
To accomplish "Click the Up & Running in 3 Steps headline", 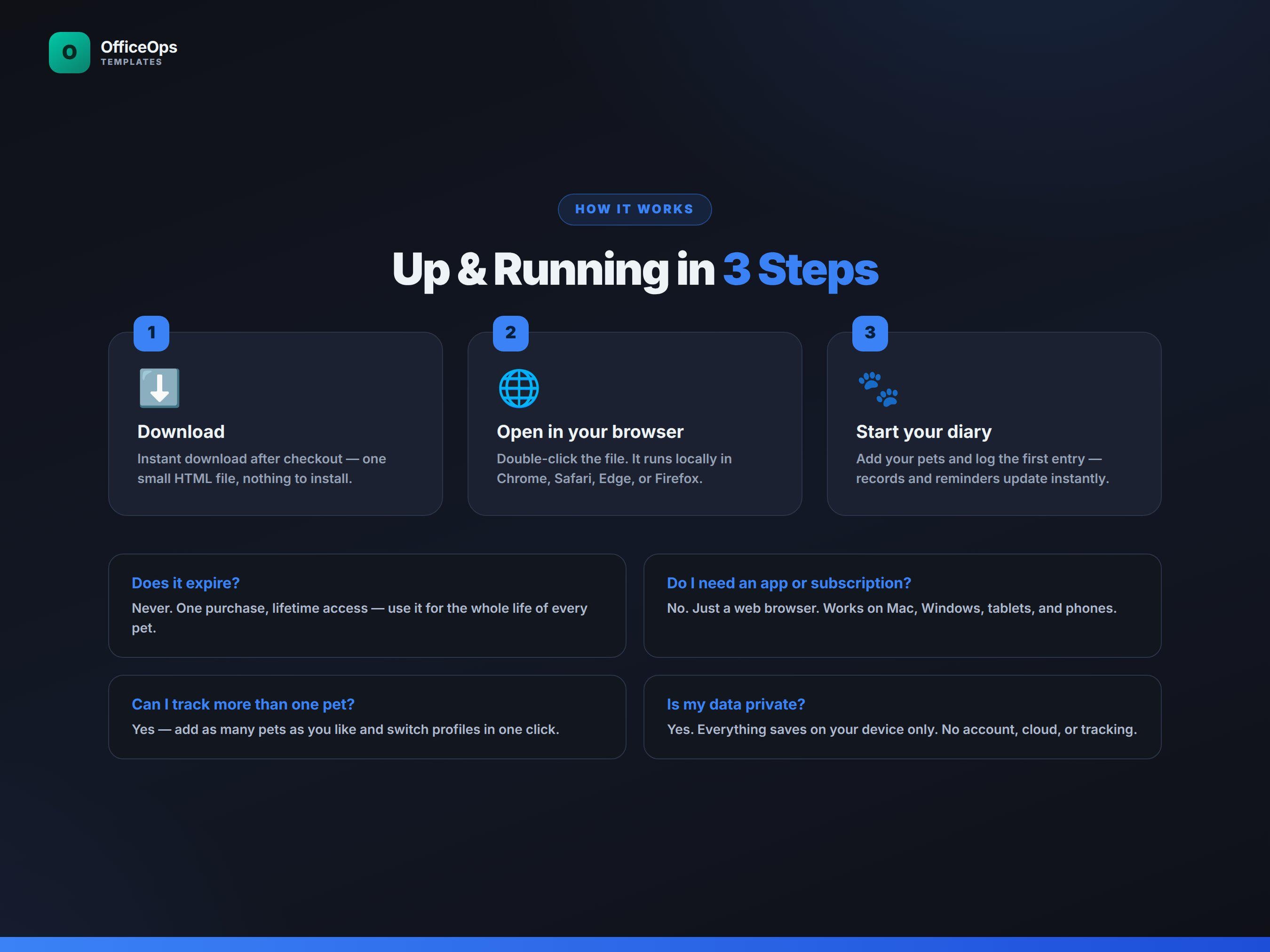I will click(635, 269).
